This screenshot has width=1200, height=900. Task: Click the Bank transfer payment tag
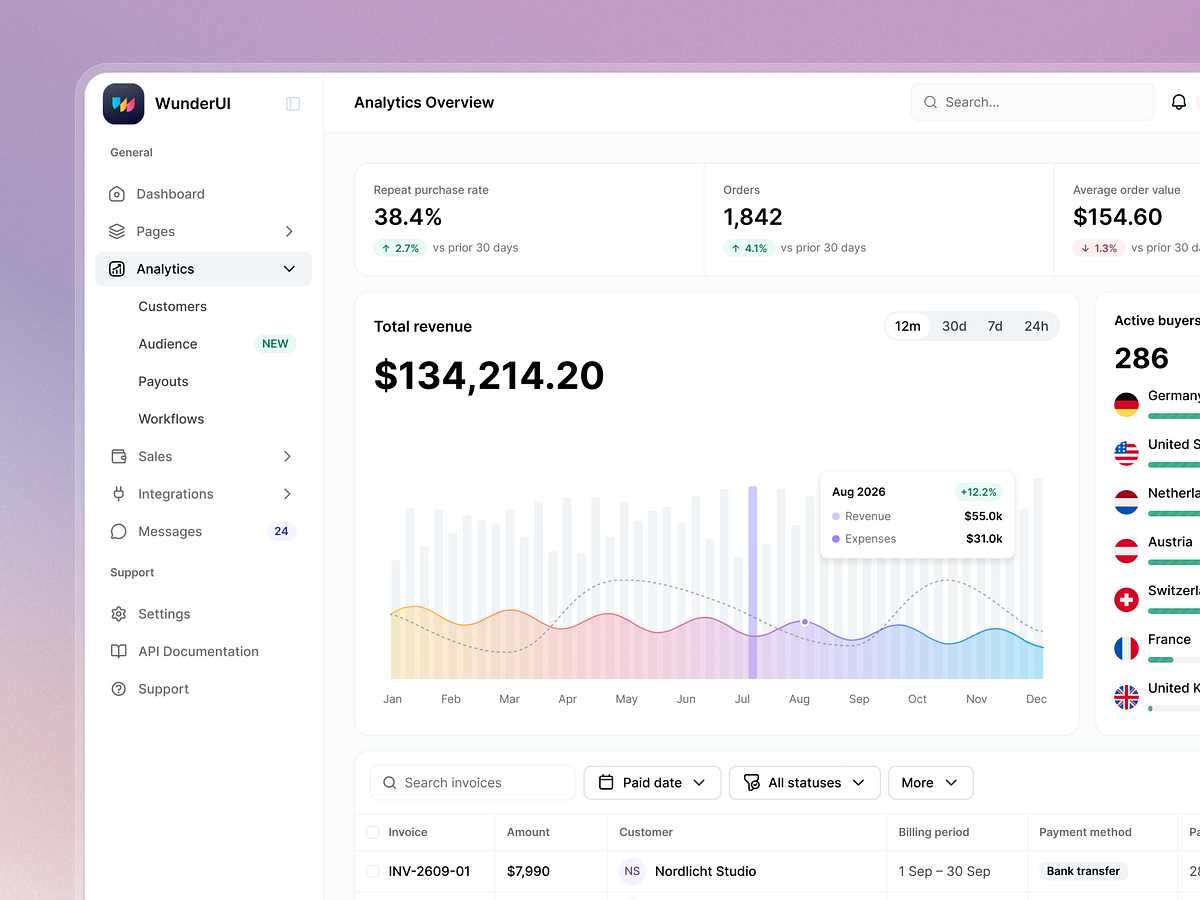[1083, 871]
